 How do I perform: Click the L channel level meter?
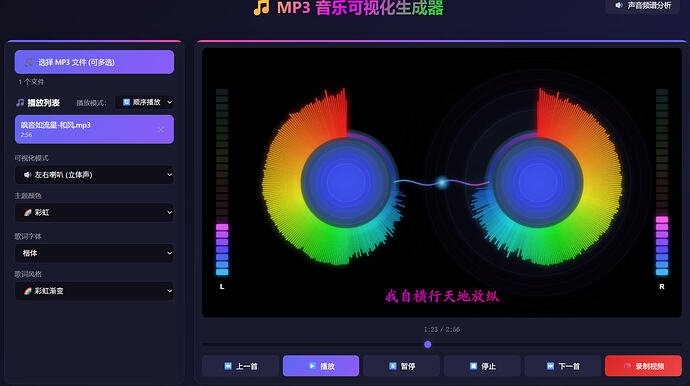click(222, 182)
